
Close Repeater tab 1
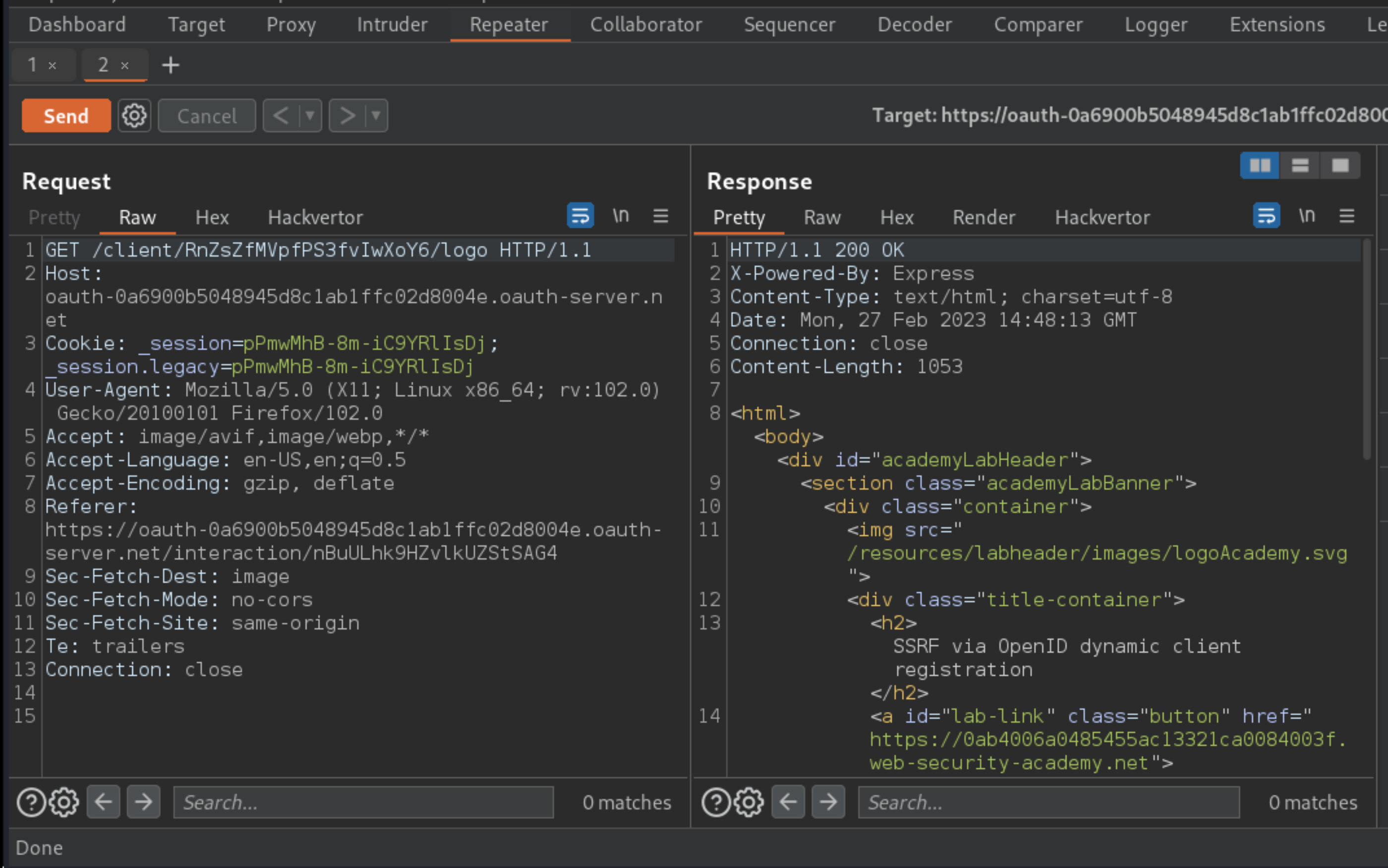52,65
